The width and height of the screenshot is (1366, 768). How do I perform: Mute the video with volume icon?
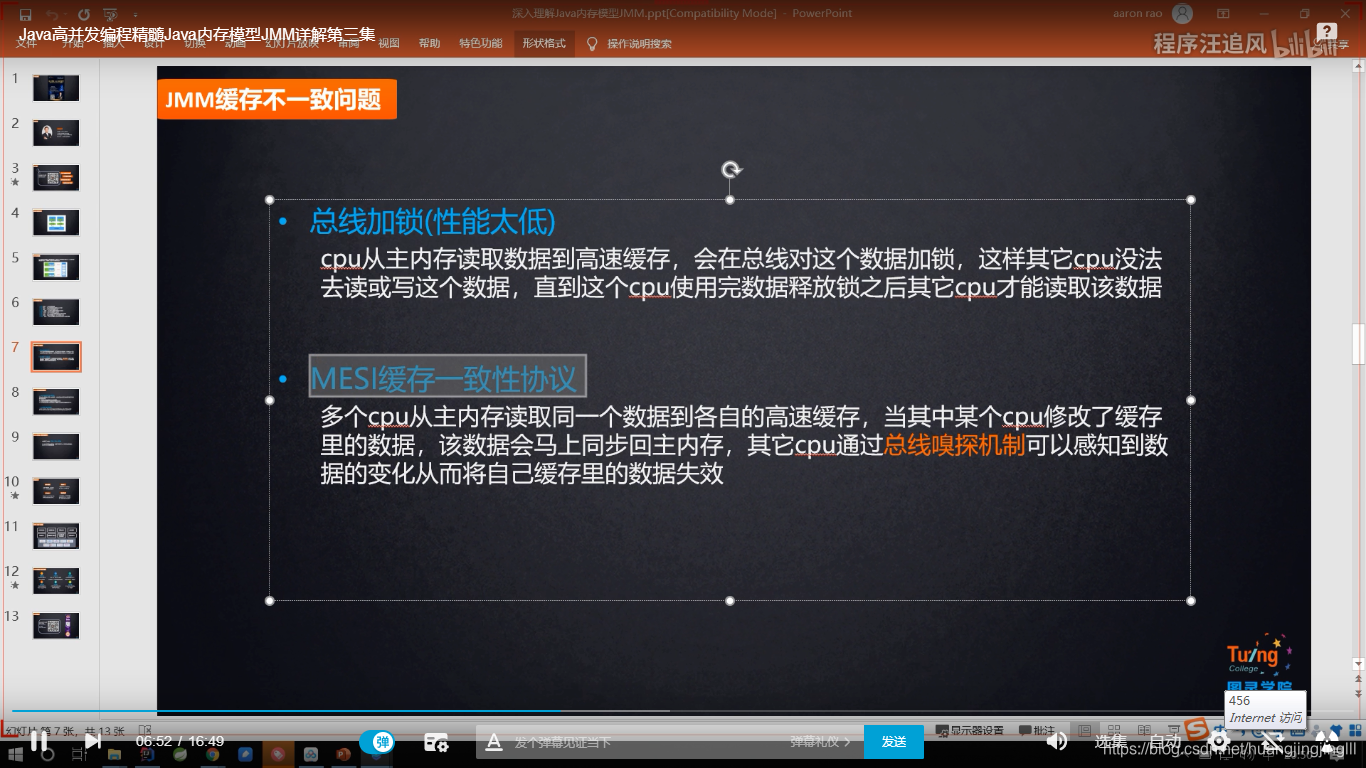(x=1056, y=741)
